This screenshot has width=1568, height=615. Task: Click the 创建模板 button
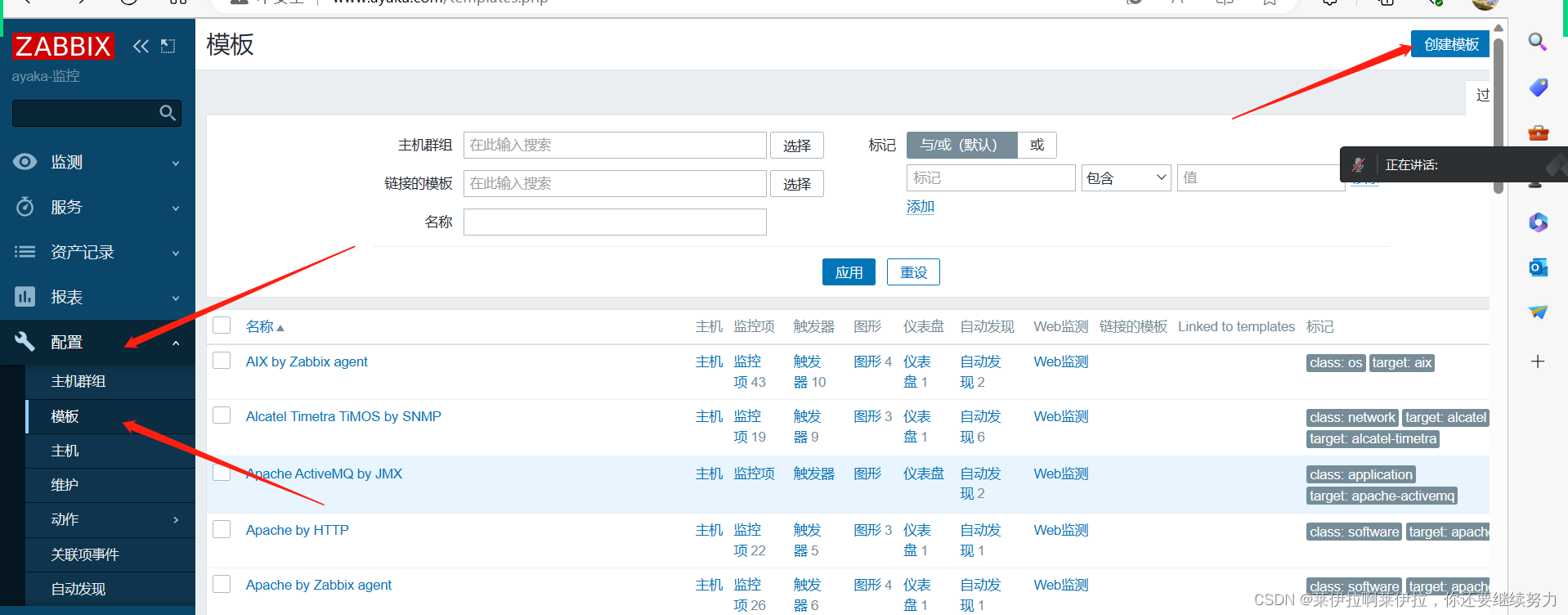(1451, 44)
